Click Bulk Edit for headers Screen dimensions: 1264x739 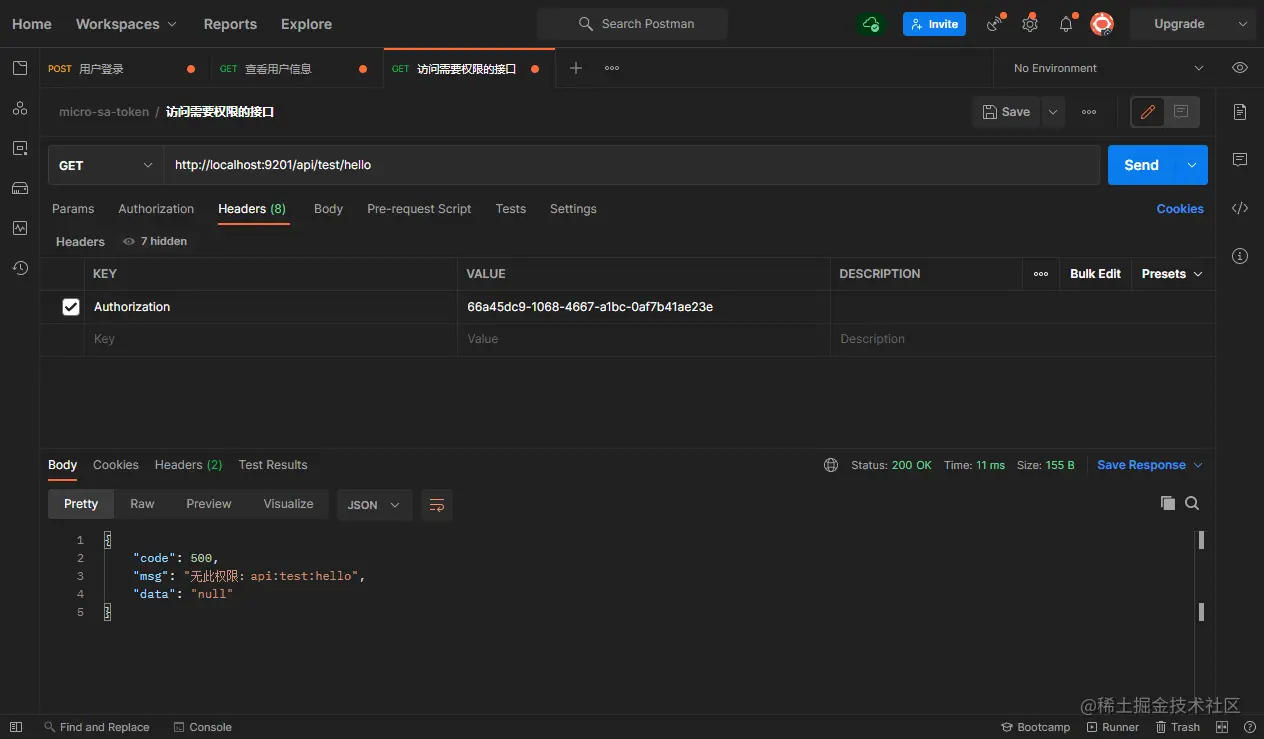[x=1095, y=274]
